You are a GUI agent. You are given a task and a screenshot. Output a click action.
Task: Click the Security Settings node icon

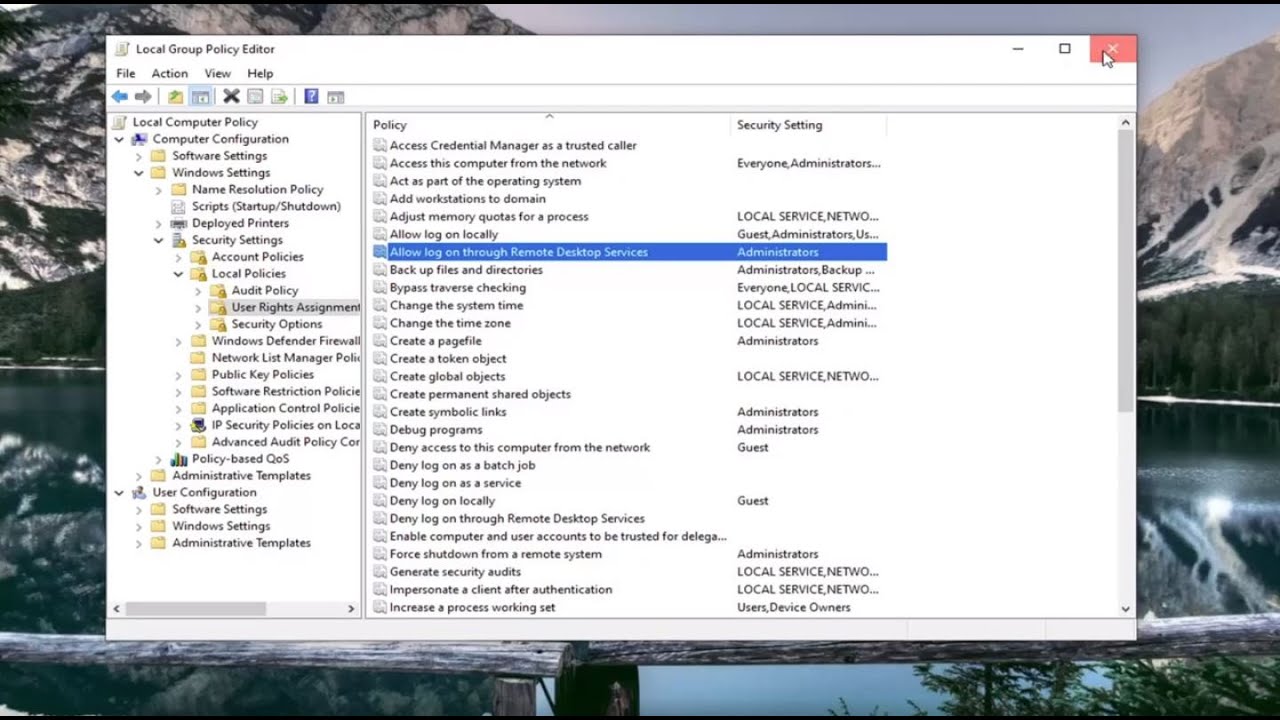point(179,240)
